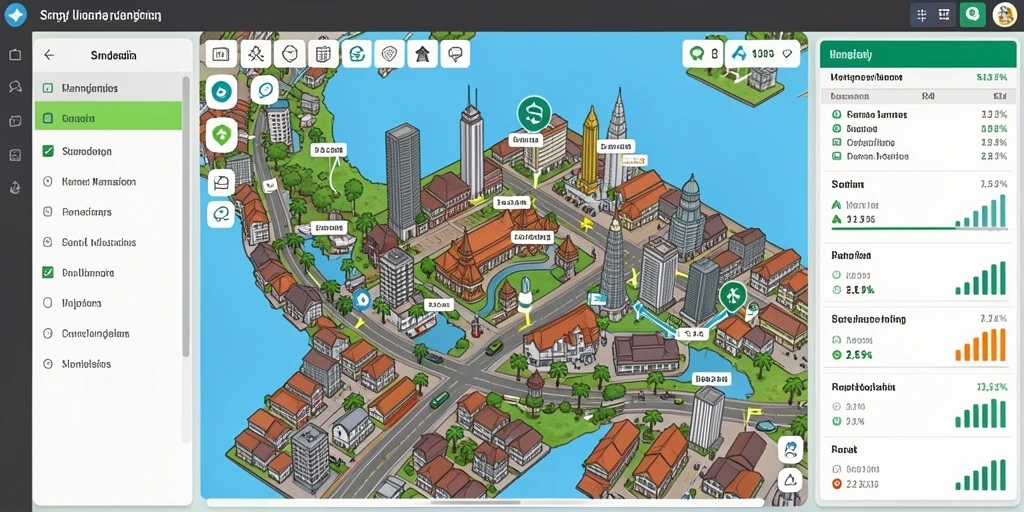
Task: Click the teal bar chart in the right panel
Action: 980,210
